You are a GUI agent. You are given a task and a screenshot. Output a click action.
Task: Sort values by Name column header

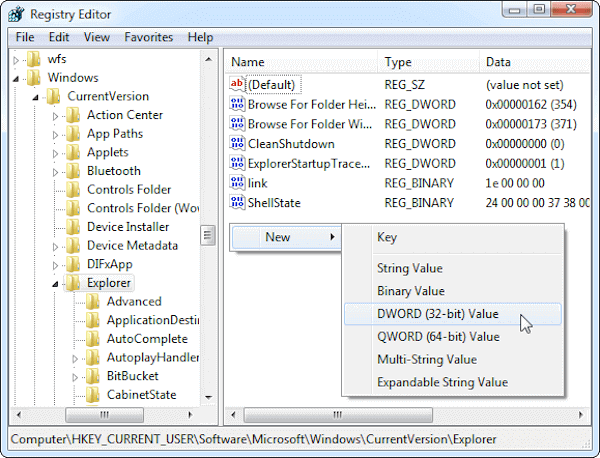pos(300,62)
